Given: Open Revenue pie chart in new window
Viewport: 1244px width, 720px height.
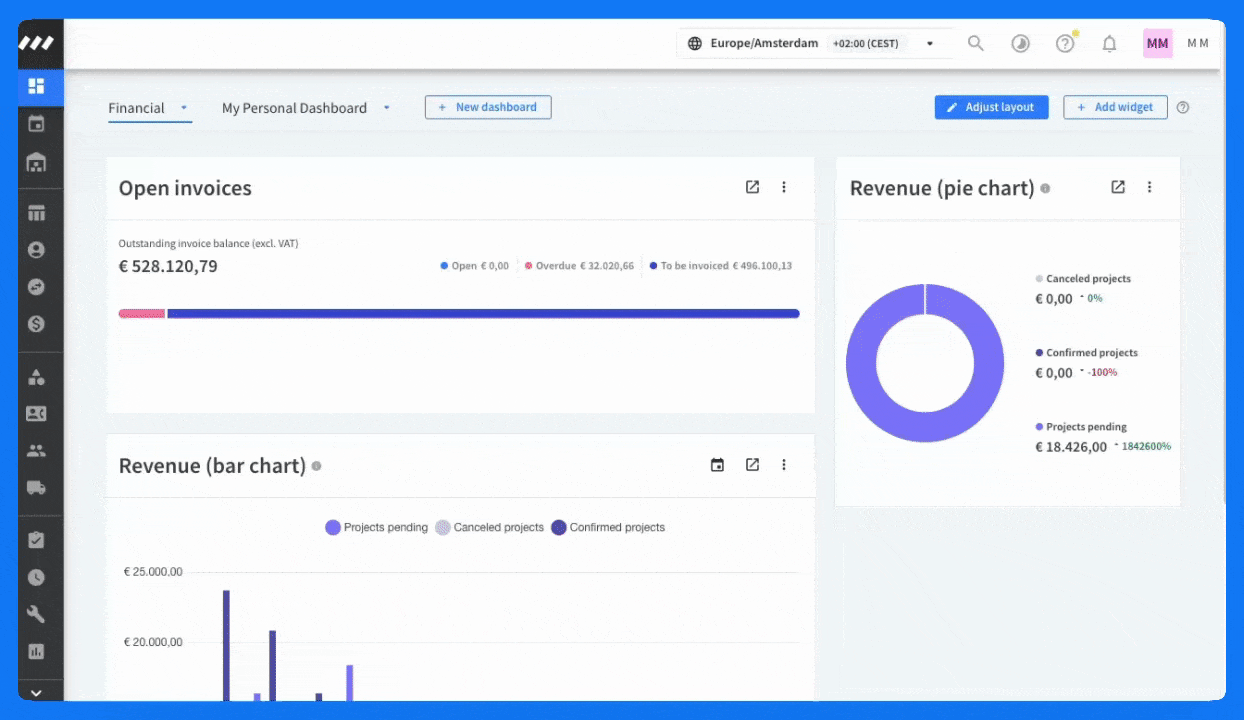Looking at the screenshot, I should [x=1118, y=187].
